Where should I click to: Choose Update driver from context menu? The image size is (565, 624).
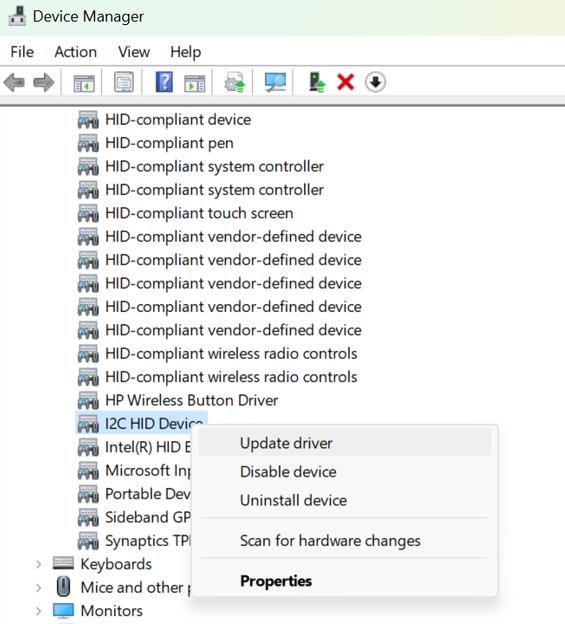pyautogui.click(x=345, y=443)
